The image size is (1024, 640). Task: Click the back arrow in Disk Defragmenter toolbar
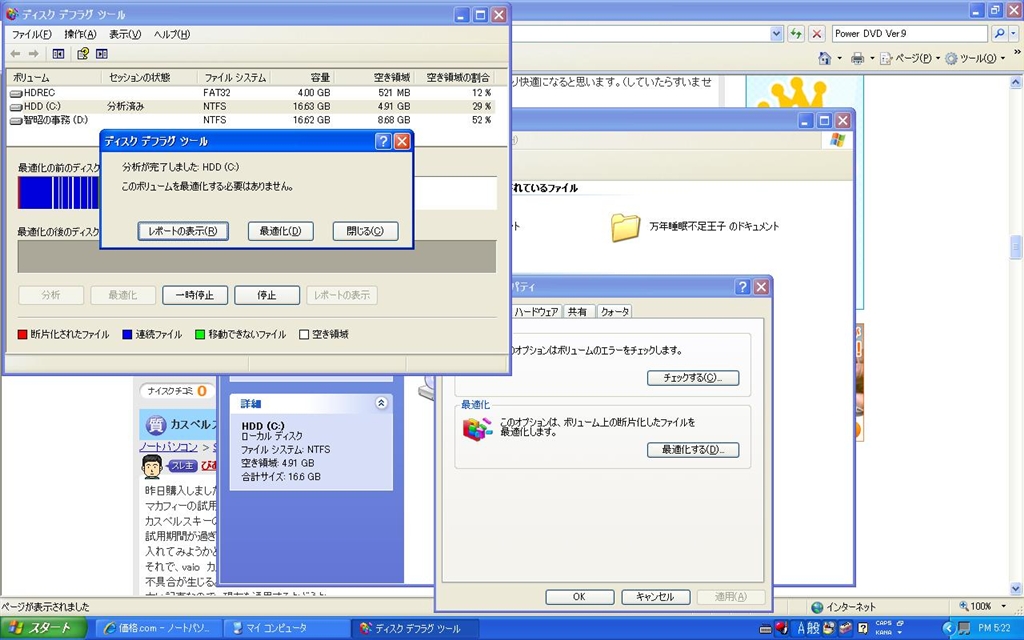click(15, 54)
